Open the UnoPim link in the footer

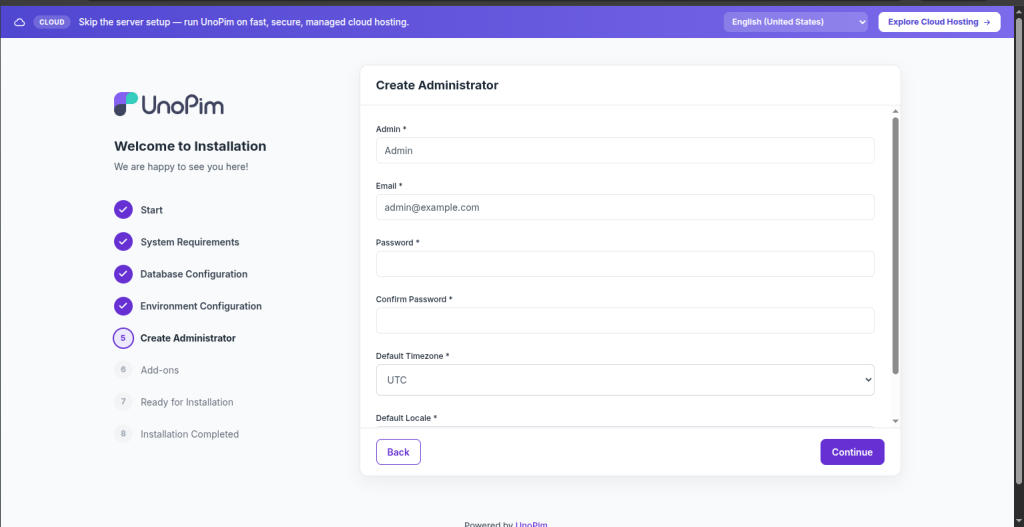pos(532,524)
